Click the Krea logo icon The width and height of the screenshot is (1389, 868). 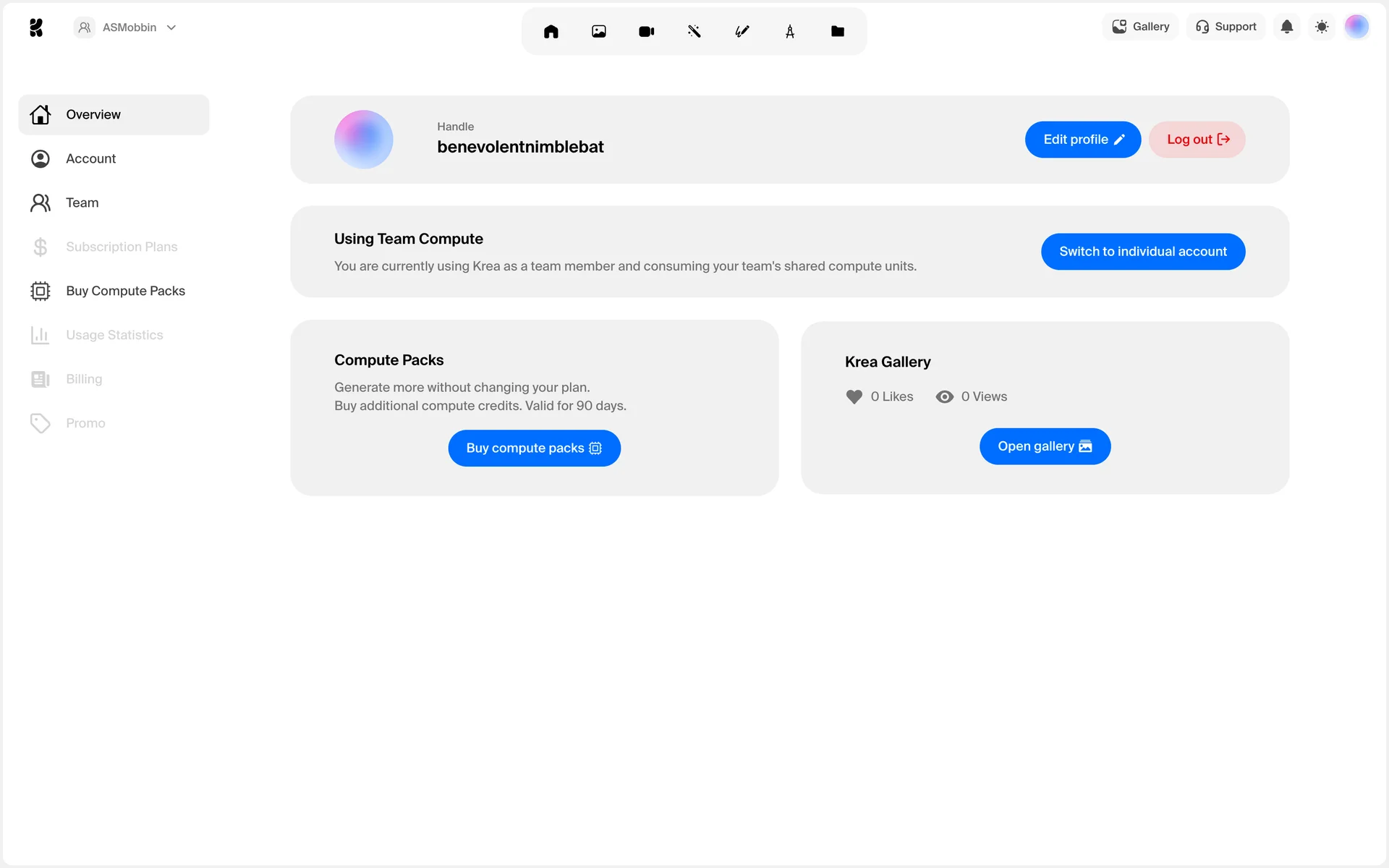coord(36,27)
